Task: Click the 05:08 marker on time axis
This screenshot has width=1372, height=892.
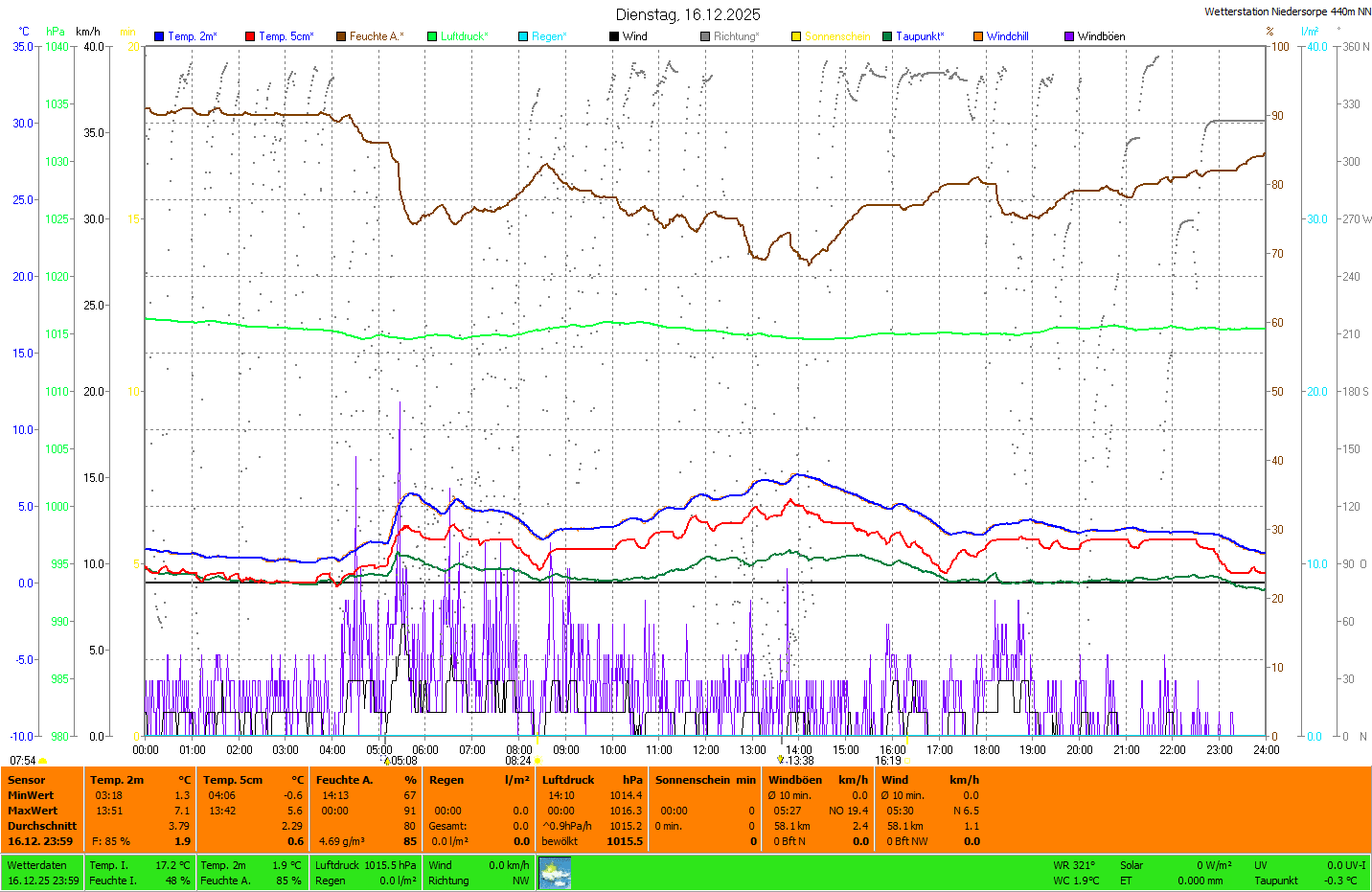Action: tap(403, 761)
